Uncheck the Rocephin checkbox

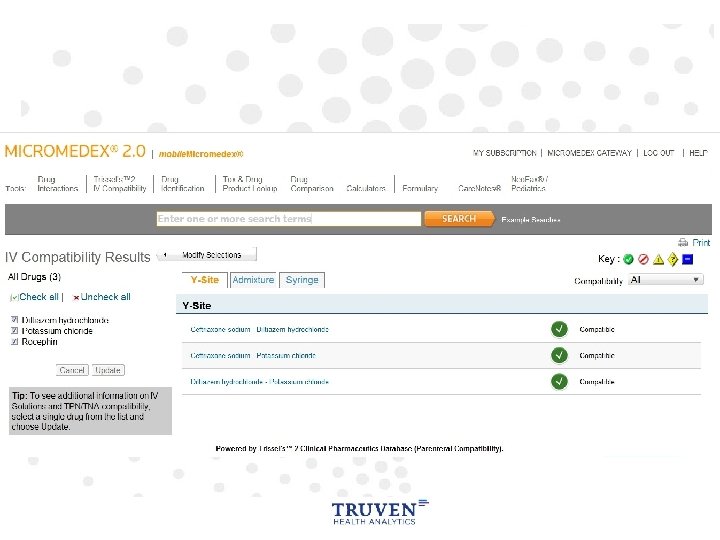pos(15,342)
